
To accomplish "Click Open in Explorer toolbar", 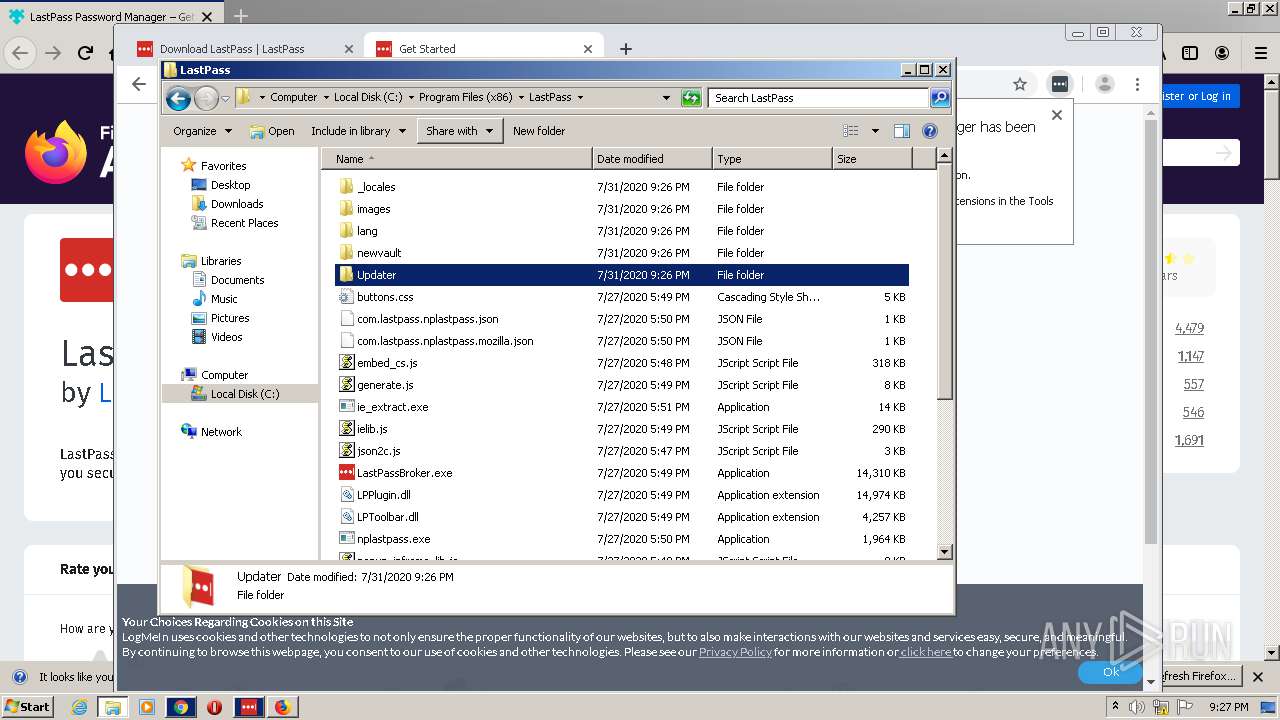I will coord(271,131).
